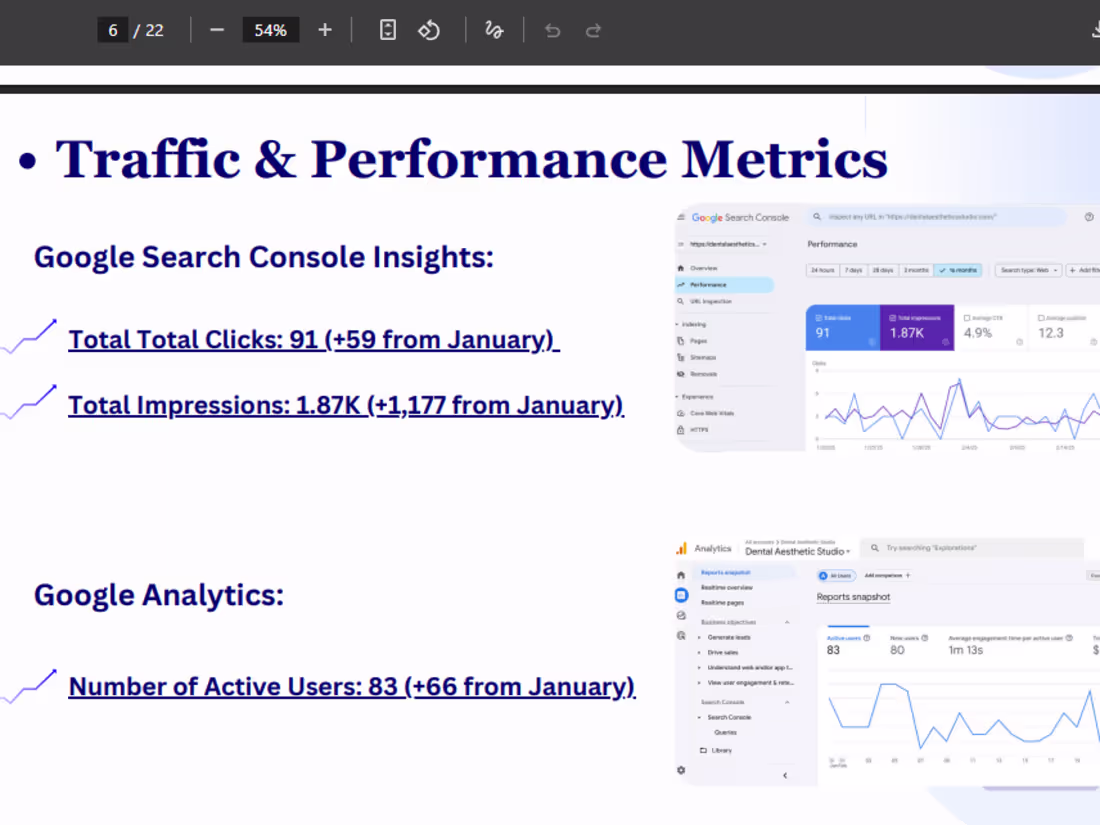Open Queries under Search Console
The height and width of the screenshot is (825, 1100).
(x=725, y=732)
